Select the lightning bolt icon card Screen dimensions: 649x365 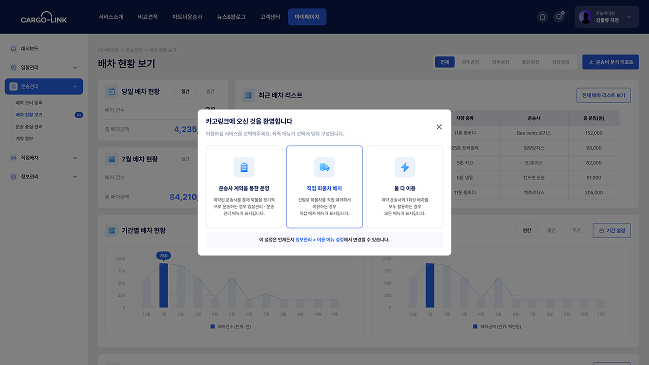404,187
